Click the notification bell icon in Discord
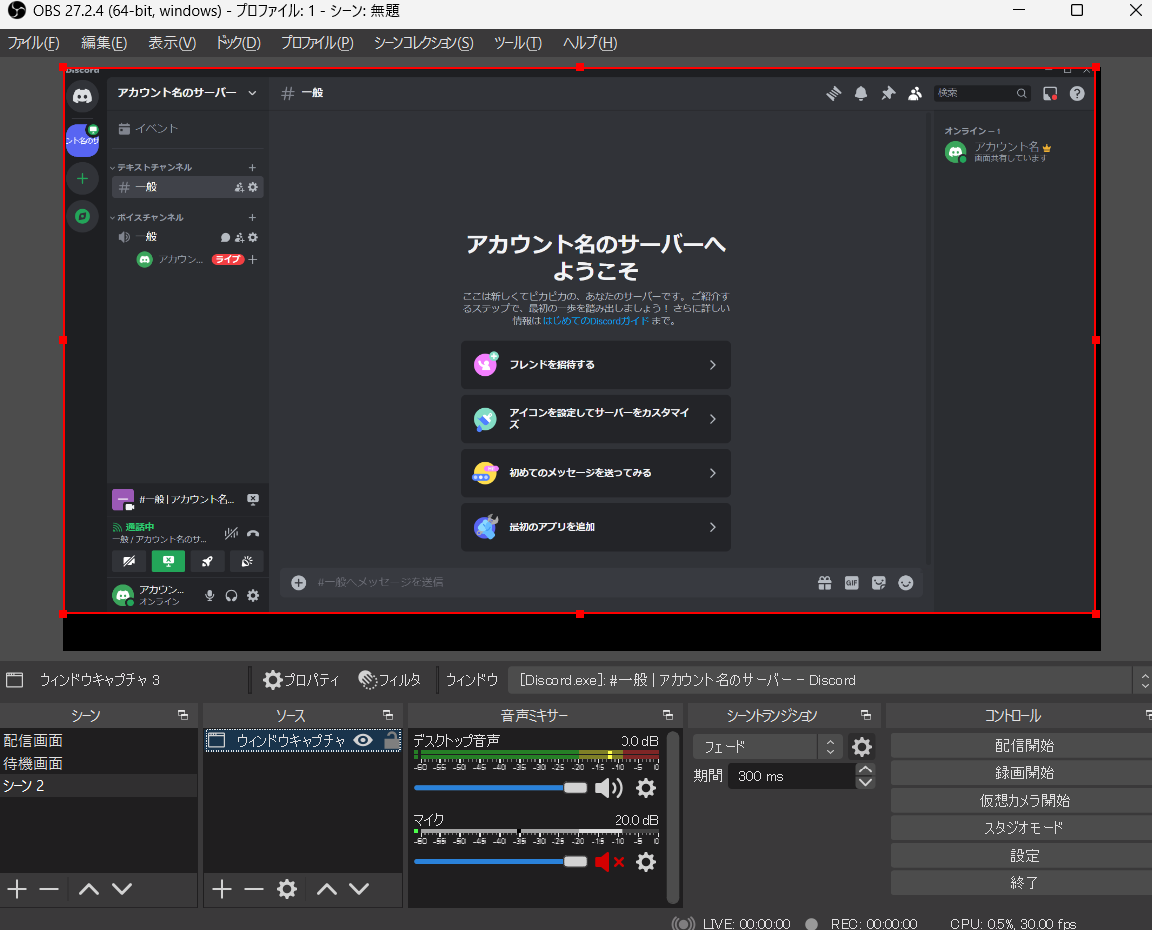 (x=861, y=93)
